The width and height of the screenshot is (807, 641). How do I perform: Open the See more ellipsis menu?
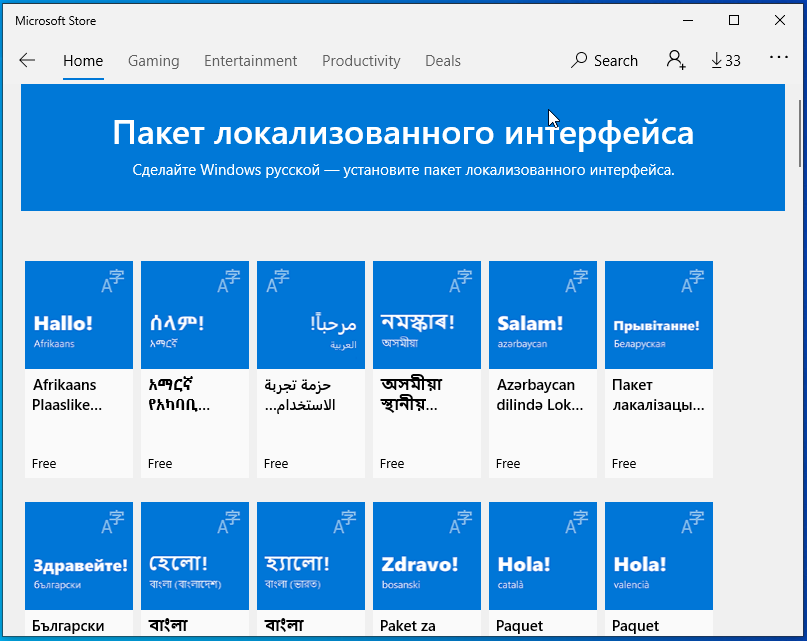coord(779,58)
